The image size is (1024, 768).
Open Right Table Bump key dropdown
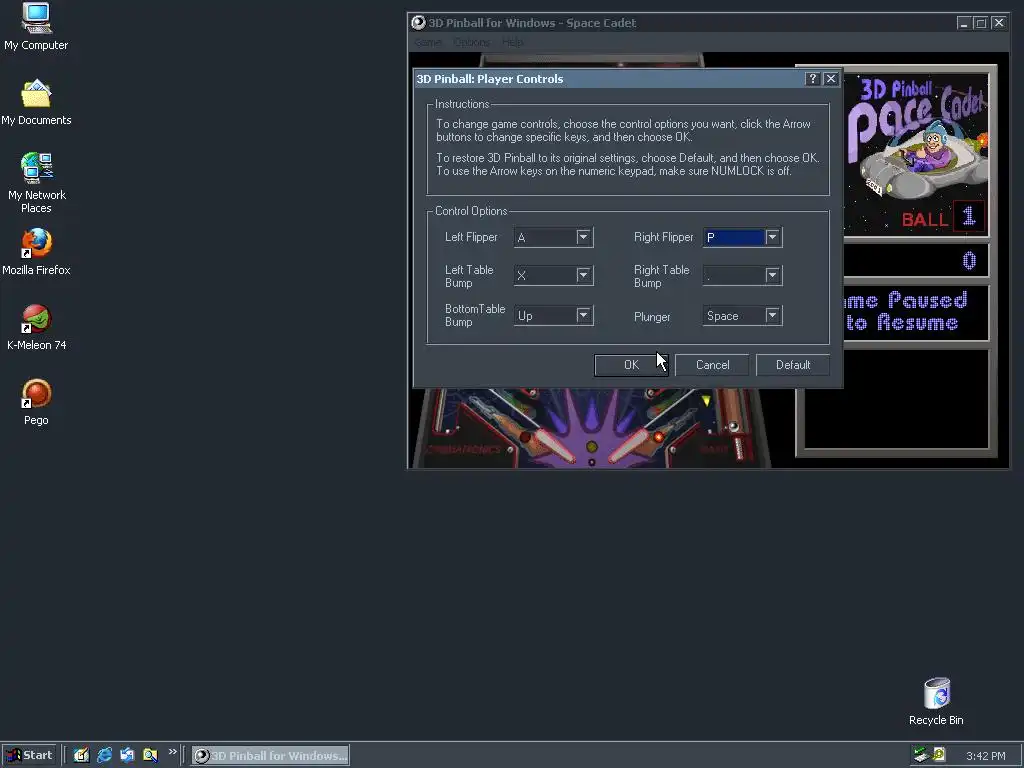[773, 275]
